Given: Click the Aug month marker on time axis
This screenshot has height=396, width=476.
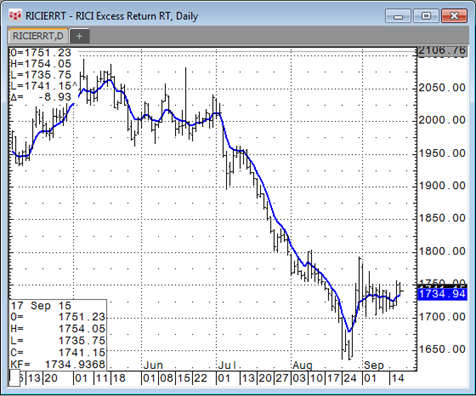Looking at the screenshot, I should (x=302, y=365).
